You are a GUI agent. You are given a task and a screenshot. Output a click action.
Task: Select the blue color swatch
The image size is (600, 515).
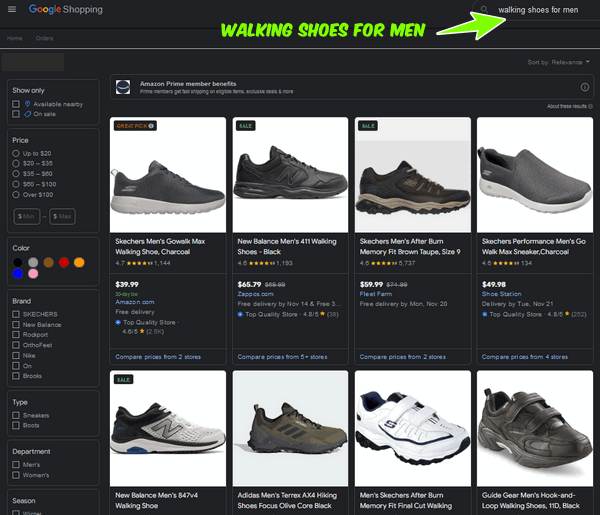(18, 274)
